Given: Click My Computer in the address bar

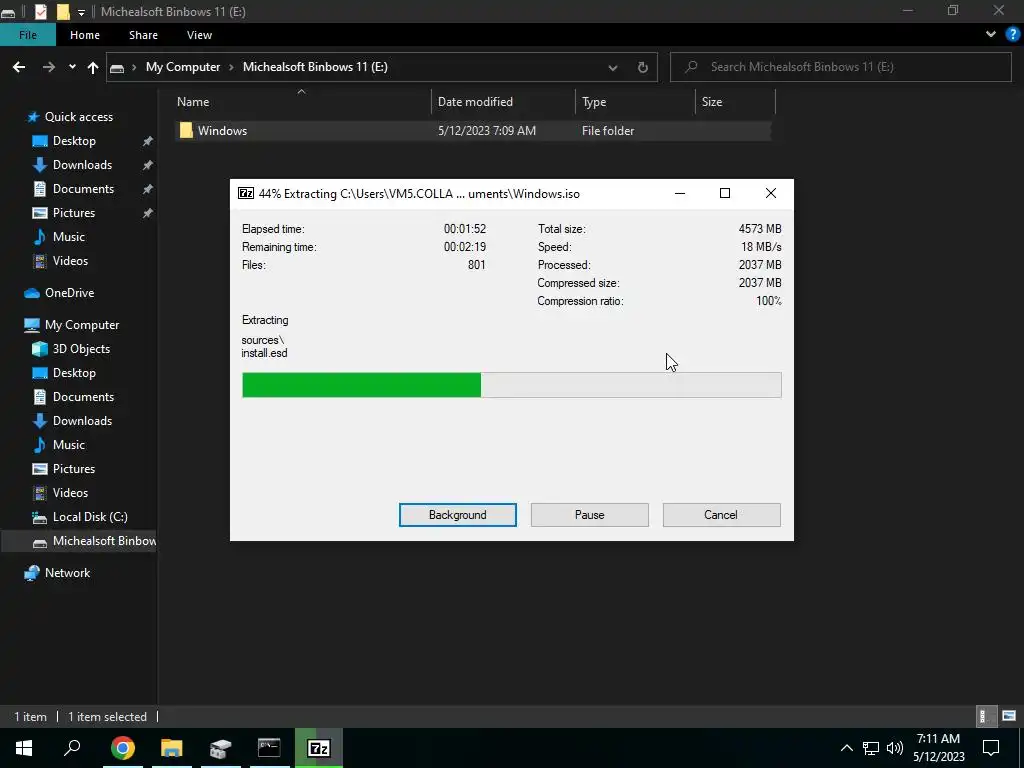Looking at the screenshot, I should pos(183,67).
